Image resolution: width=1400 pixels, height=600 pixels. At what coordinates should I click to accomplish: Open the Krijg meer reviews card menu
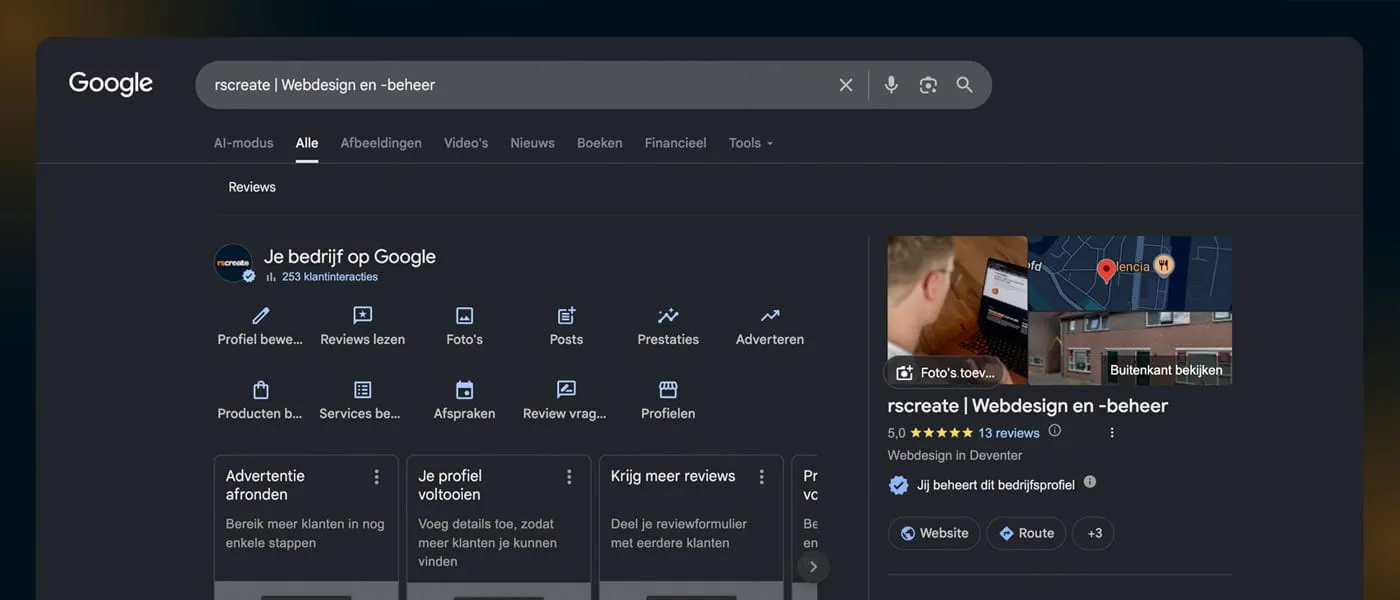[x=761, y=477]
